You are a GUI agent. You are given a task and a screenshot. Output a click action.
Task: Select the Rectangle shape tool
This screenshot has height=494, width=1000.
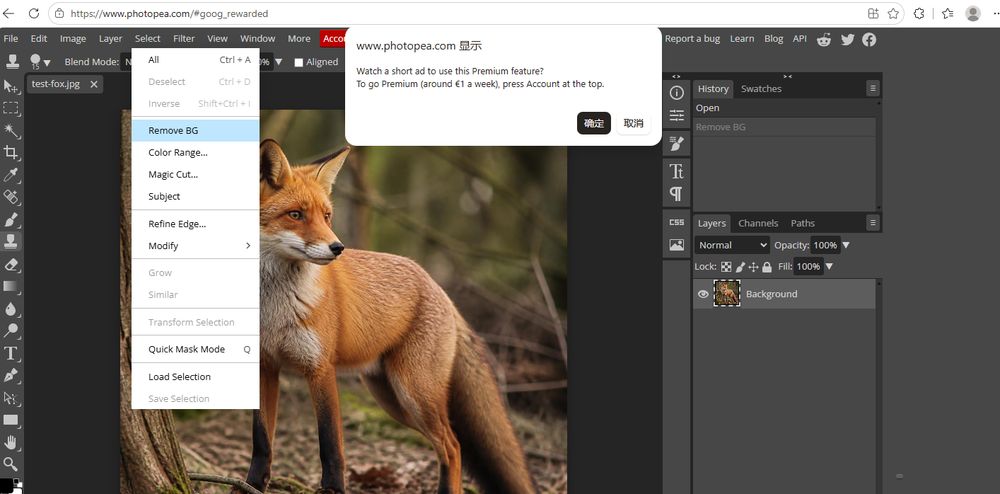tap(11, 420)
